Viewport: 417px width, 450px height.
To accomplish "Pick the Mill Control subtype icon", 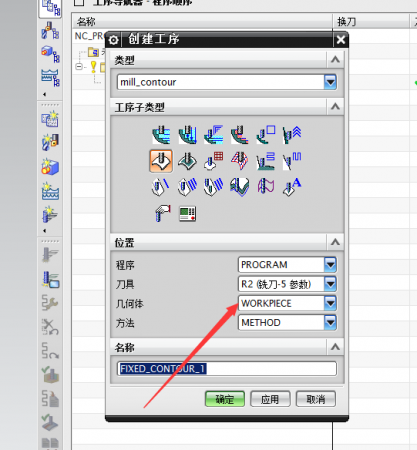I will point(188,214).
